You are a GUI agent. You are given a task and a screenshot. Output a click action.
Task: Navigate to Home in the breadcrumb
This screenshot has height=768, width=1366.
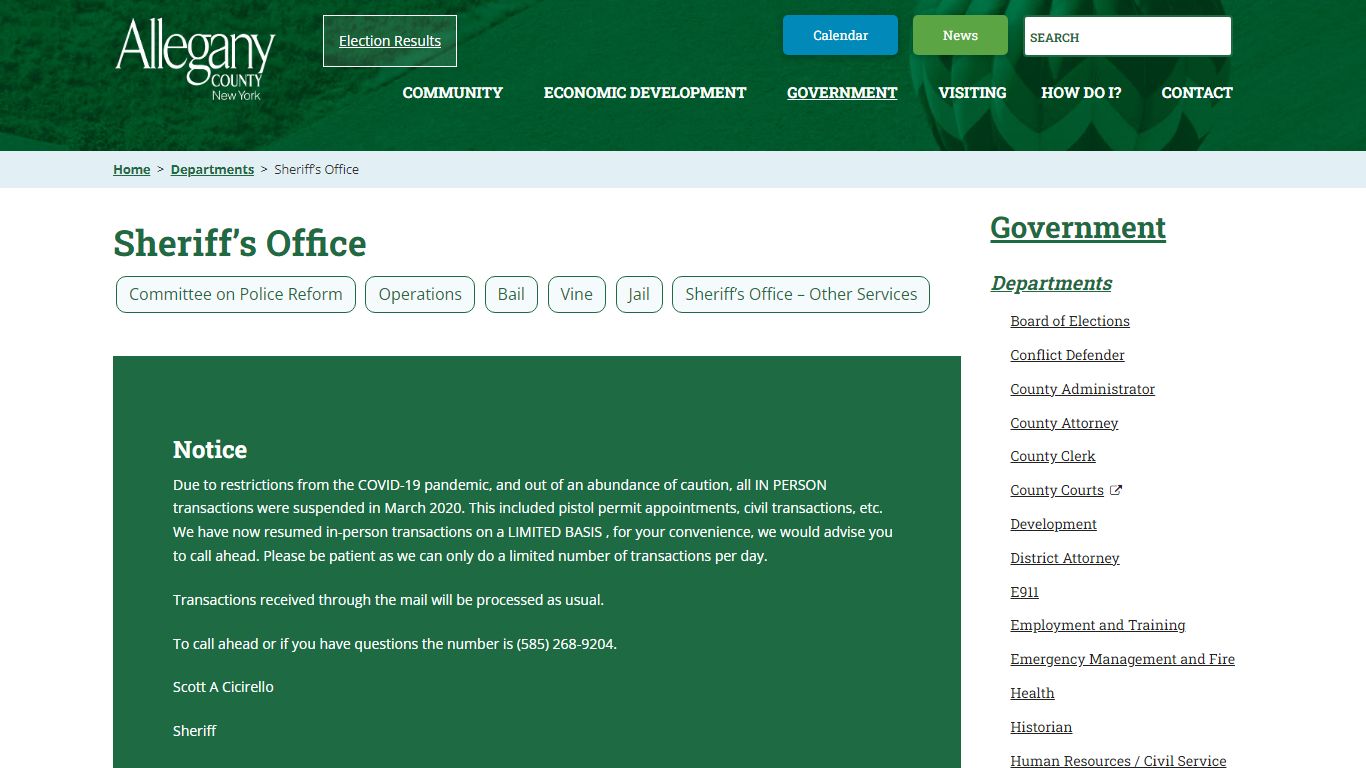coord(131,169)
